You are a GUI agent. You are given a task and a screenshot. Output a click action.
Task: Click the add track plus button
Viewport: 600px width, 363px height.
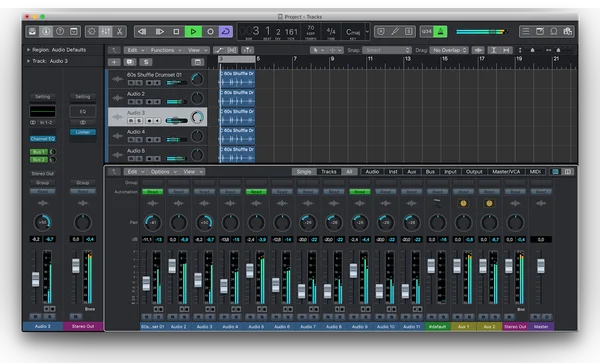pos(114,62)
